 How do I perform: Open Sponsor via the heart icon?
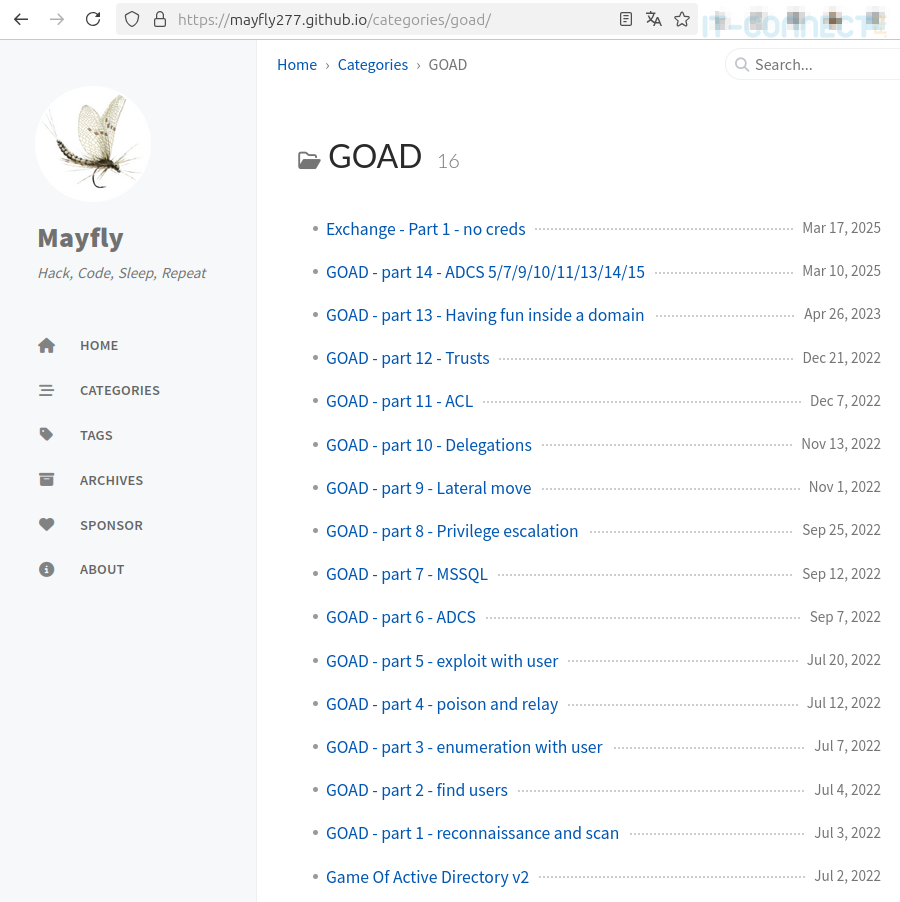pos(46,524)
